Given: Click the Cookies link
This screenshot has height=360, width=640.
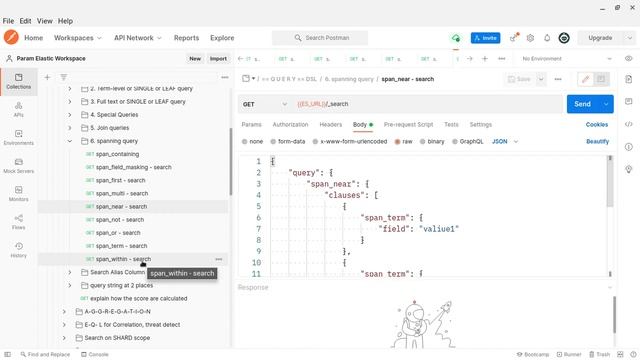Looking at the screenshot, I should 597,124.
